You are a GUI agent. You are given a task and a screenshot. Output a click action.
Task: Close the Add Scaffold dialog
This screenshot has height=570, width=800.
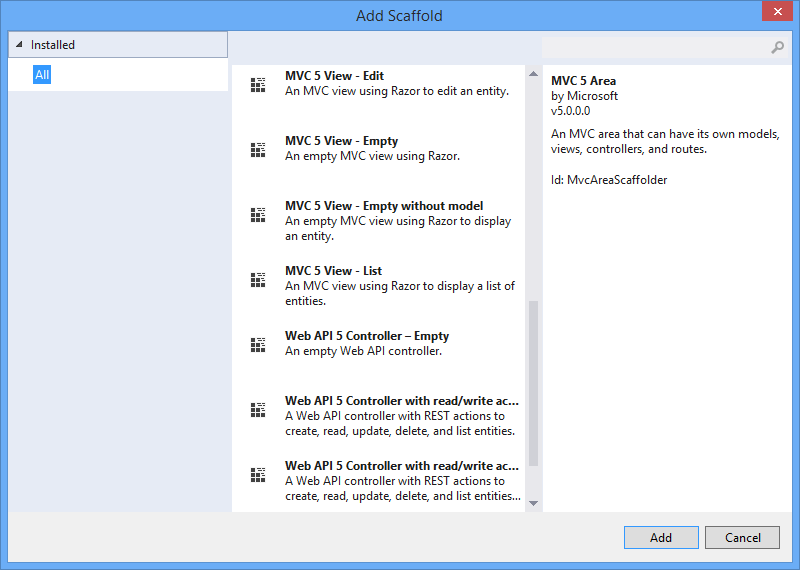click(778, 11)
